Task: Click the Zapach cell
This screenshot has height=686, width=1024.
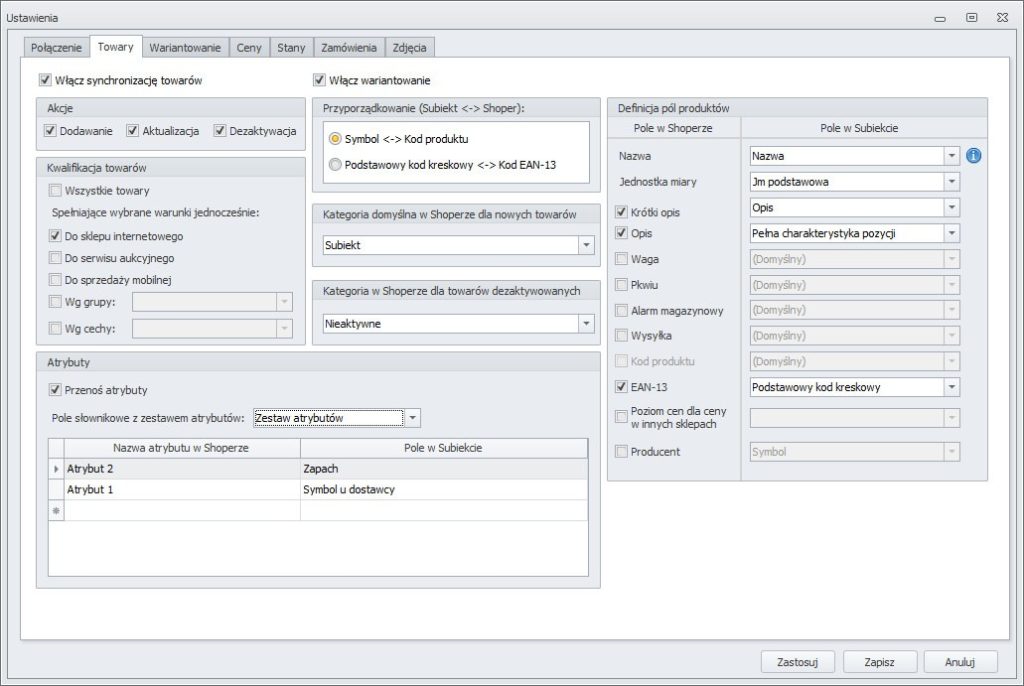Action: click(x=443, y=468)
